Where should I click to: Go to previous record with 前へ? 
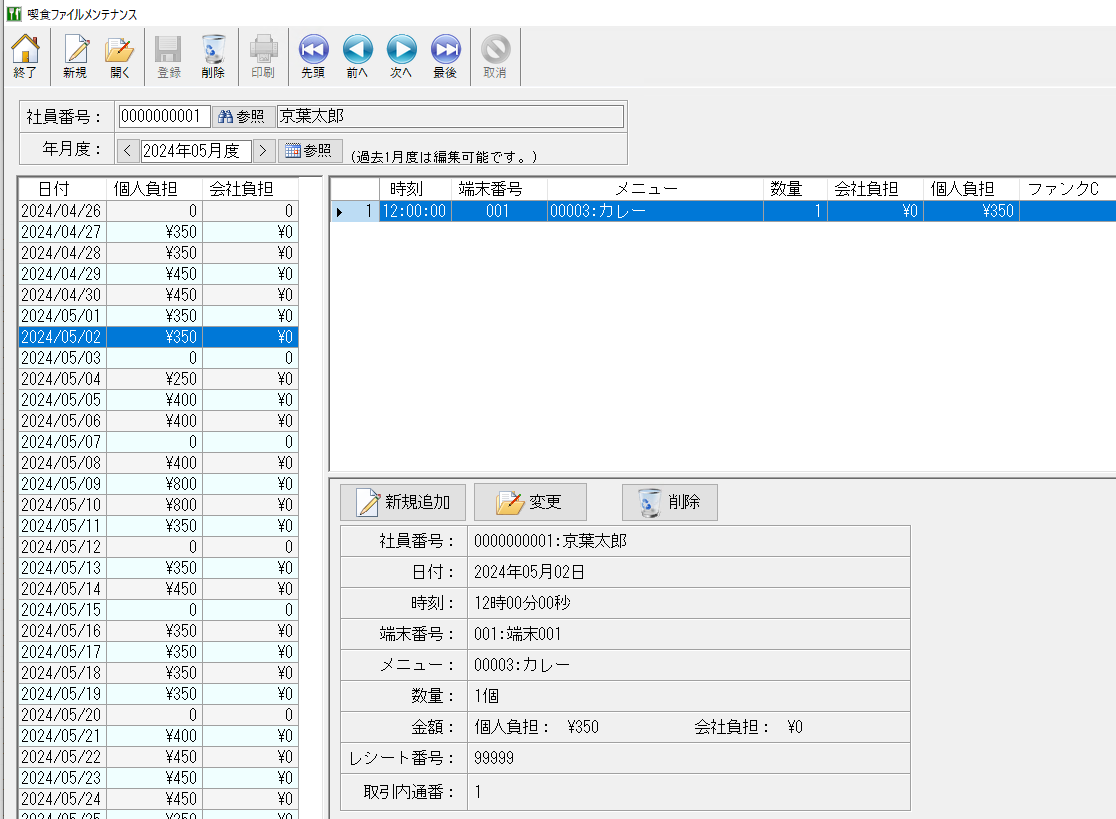click(x=357, y=55)
